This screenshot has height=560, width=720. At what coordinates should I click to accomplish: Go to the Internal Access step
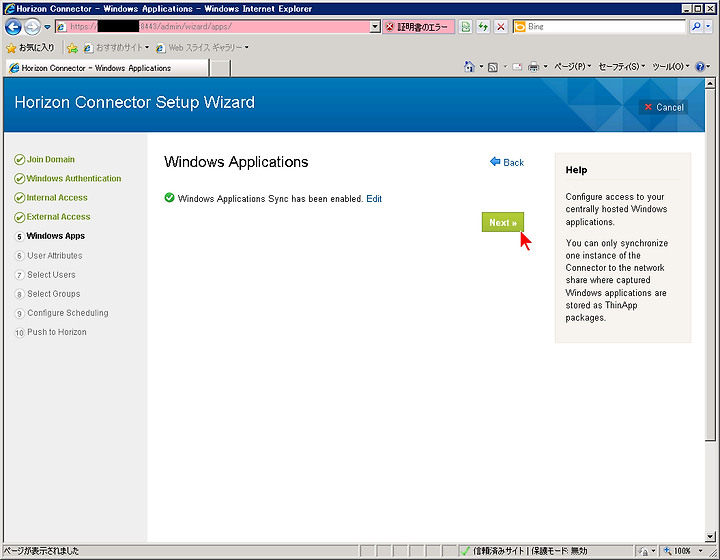tap(51, 198)
